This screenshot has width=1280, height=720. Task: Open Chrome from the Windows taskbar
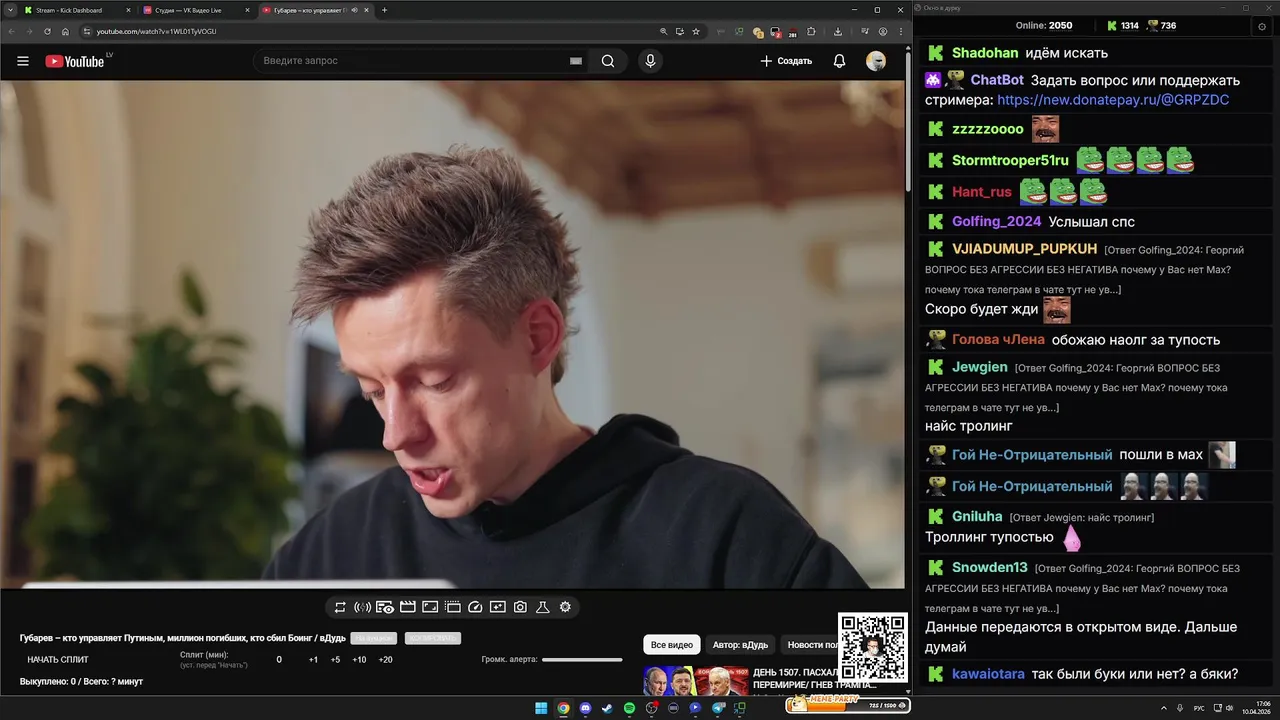(563, 708)
